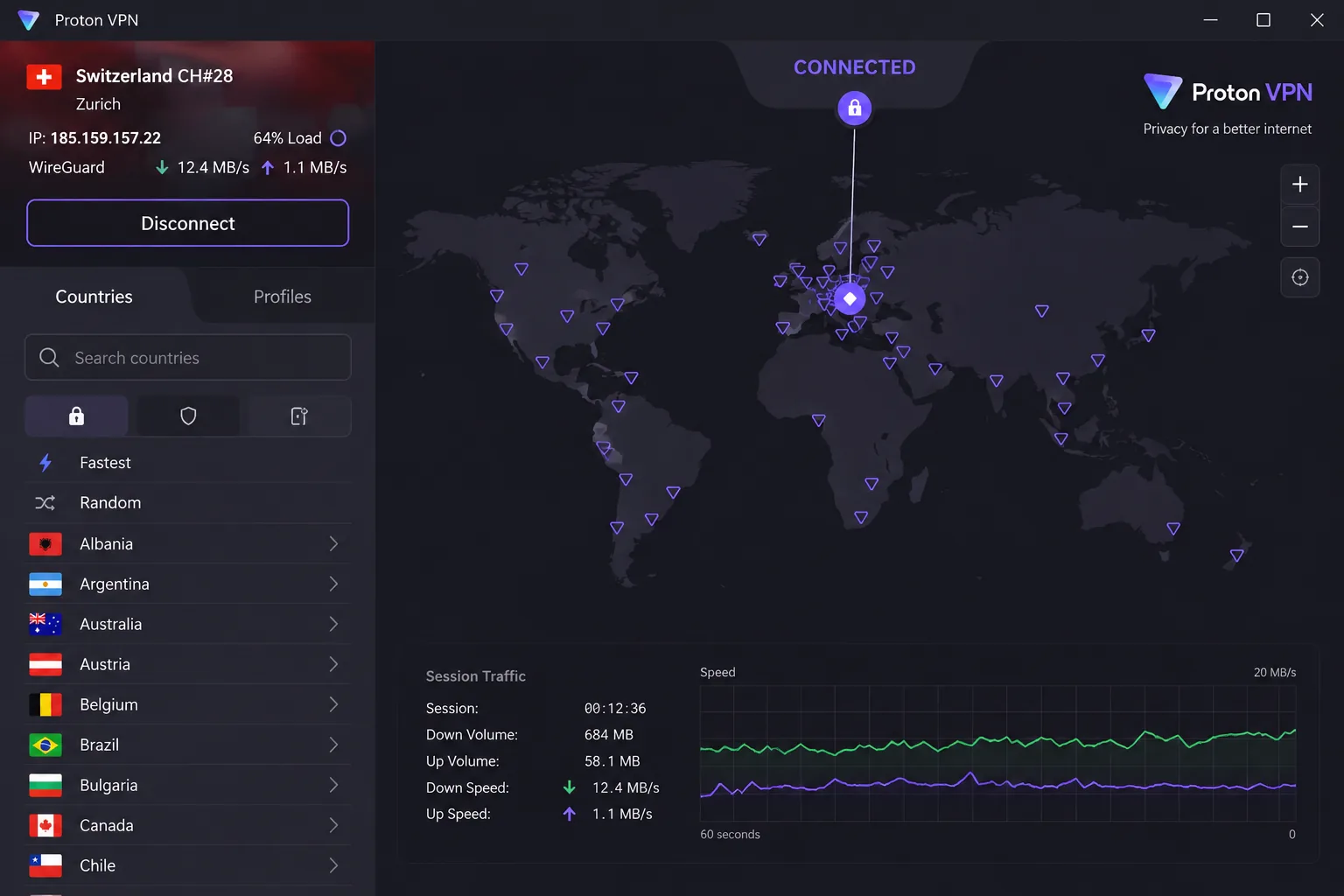This screenshot has width=1344, height=896.
Task: Center map on current location
Action: (1300, 277)
